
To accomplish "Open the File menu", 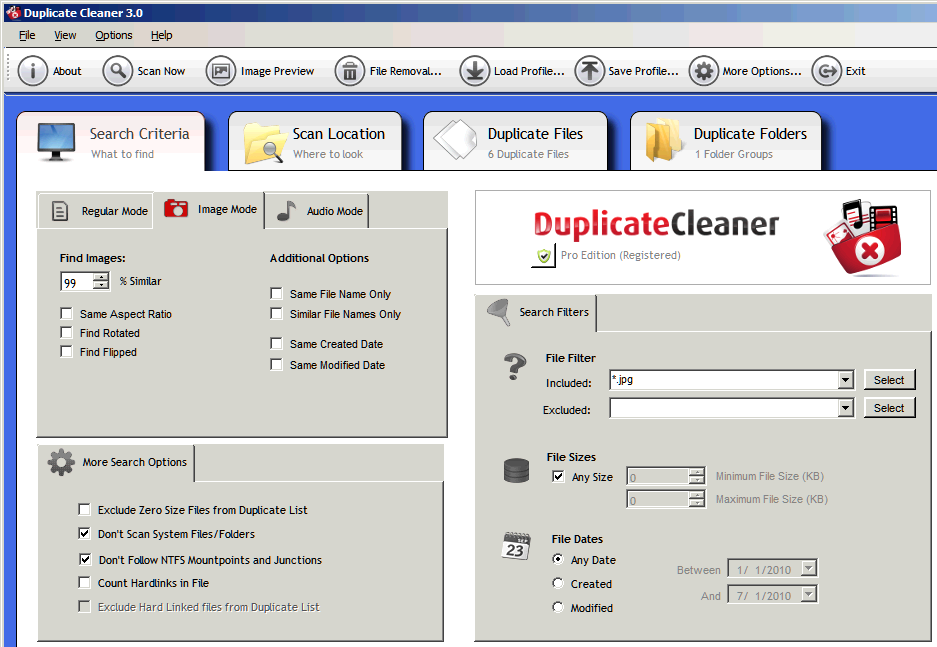I will [27, 35].
